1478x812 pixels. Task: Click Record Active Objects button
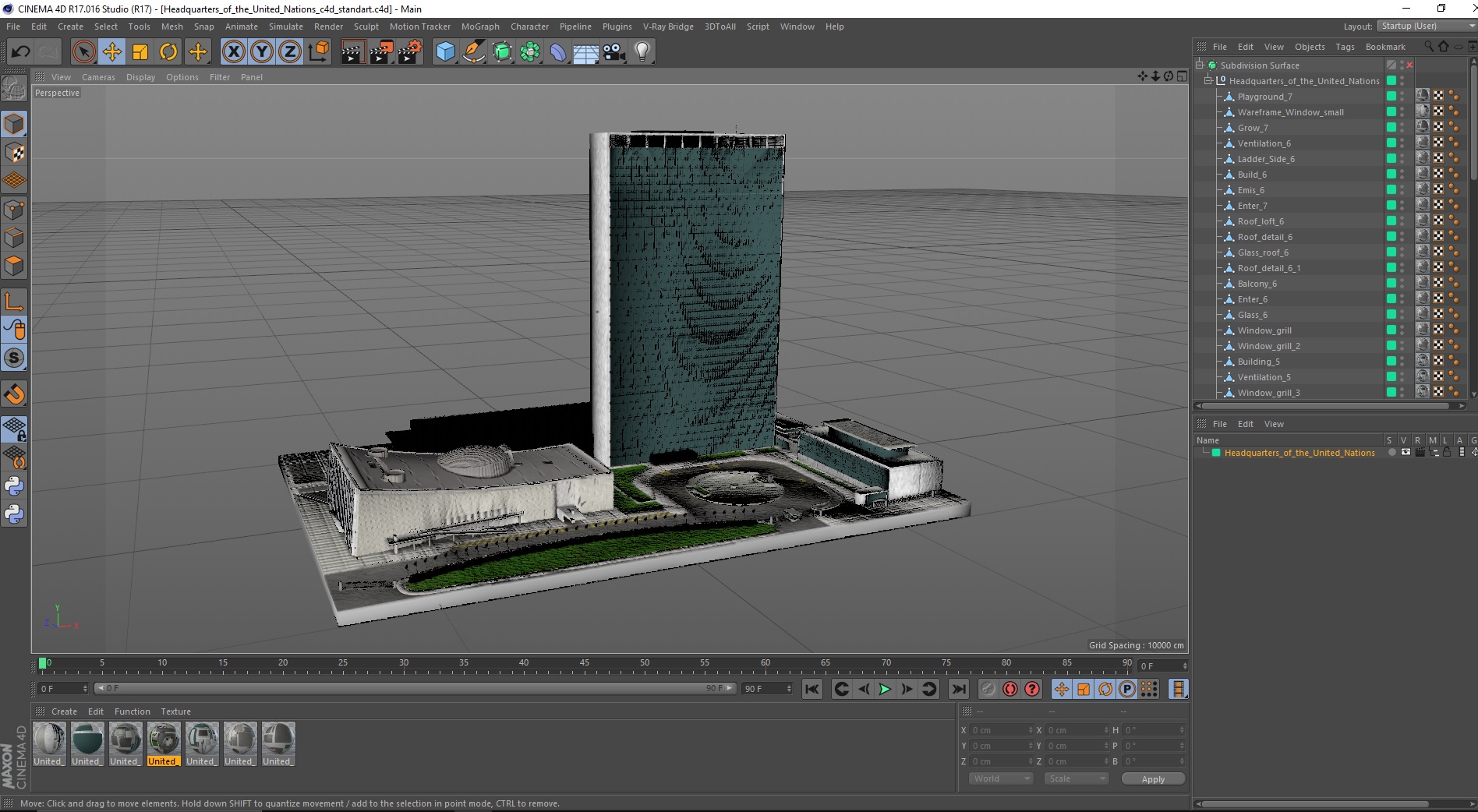pyautogui.click(x=988, y=689)
